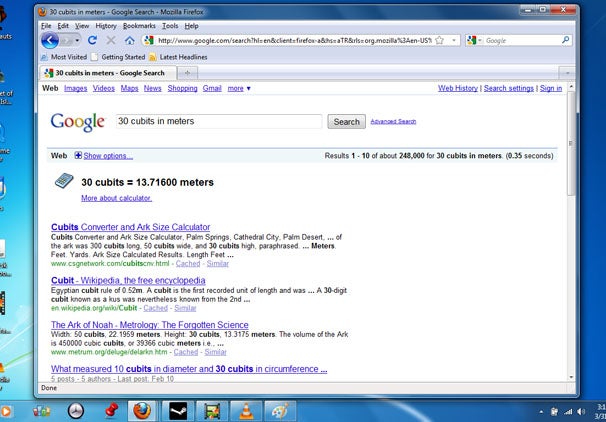
Task: Open Steam from the taskbar
Action: point(177,410)
